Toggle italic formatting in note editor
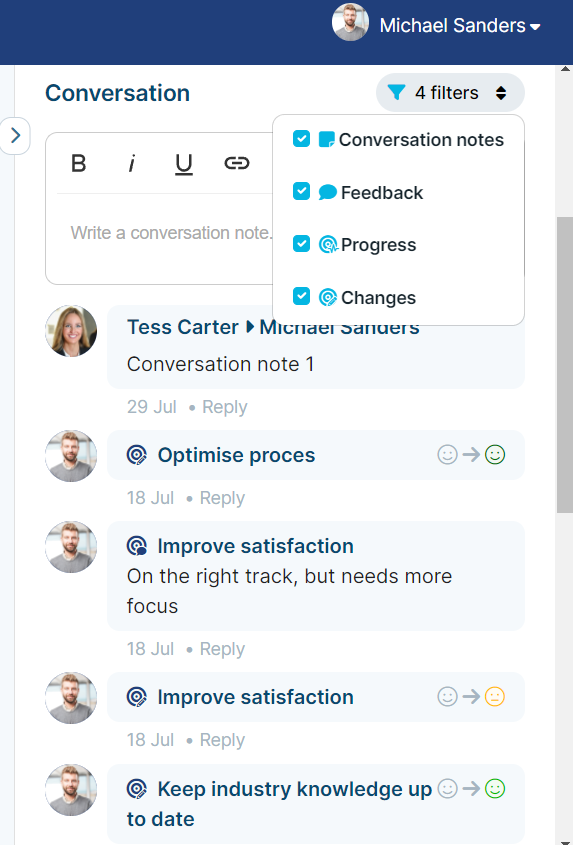This screenshot has width=573, height=845. [131, 163]
